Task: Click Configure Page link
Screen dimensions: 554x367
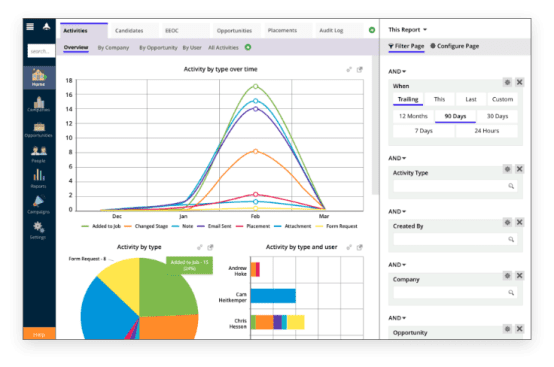Action: (454, 46)
